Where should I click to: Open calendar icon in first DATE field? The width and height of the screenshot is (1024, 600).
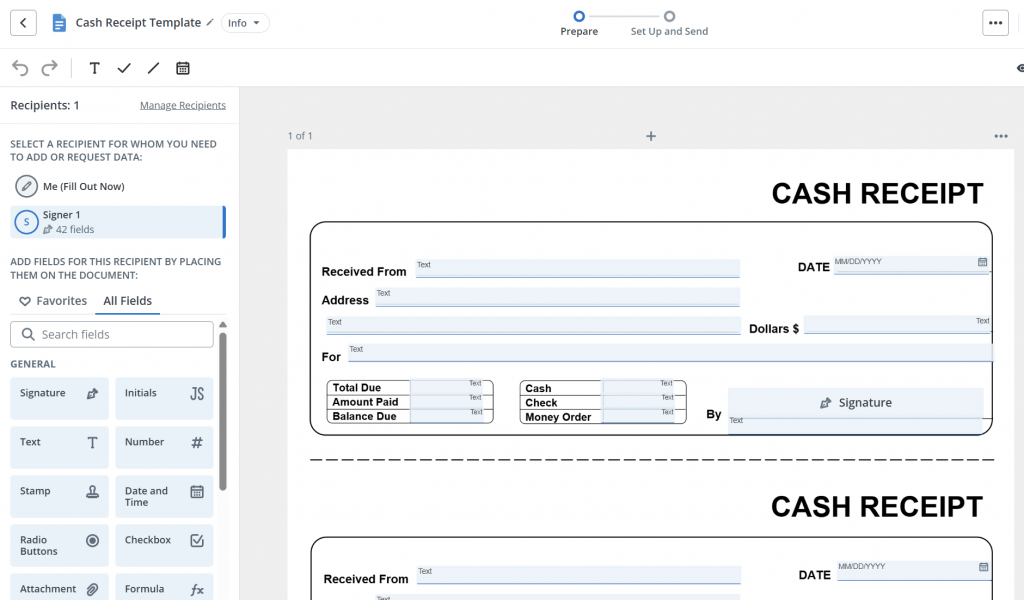tap(982, 262)
